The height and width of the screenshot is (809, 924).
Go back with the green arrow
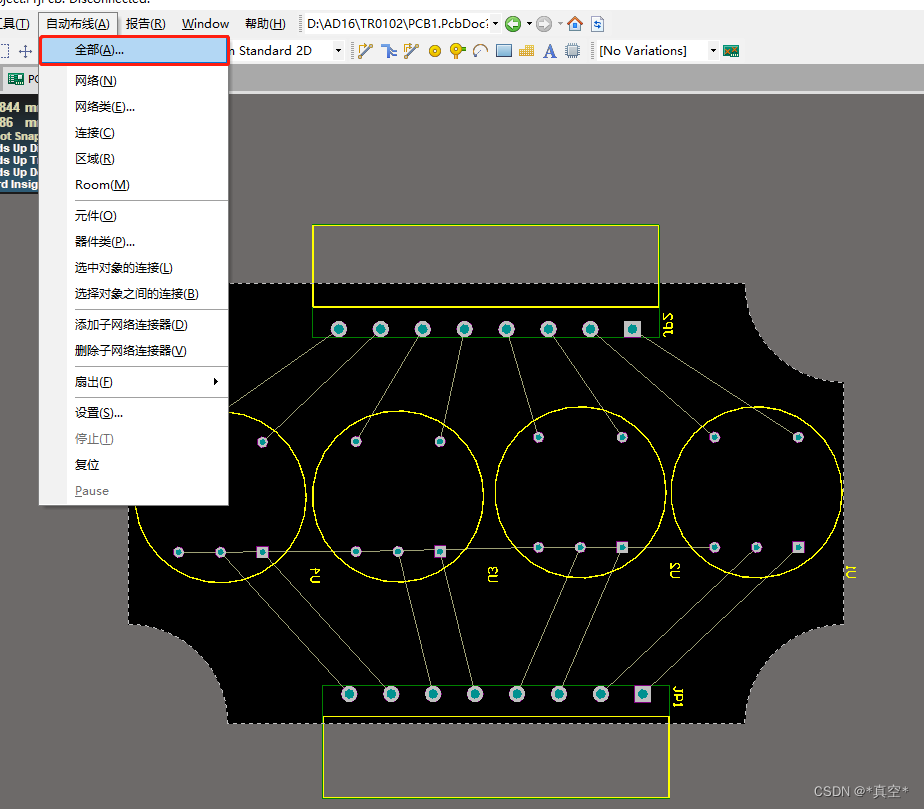click(x=513, y=24)
